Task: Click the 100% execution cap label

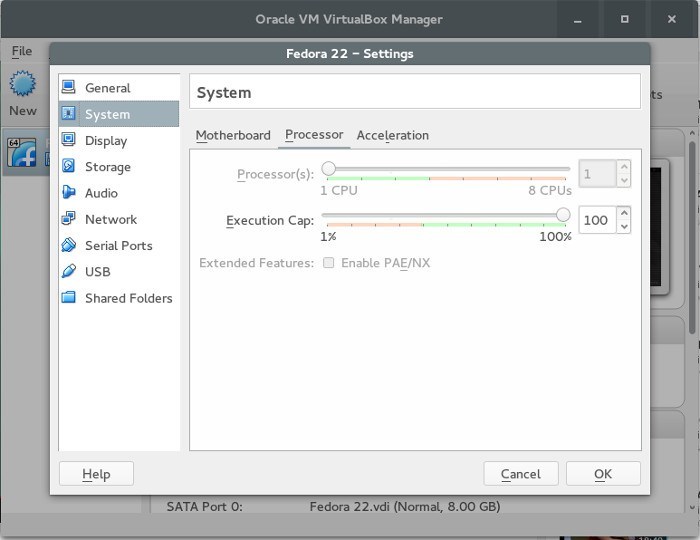Action: click(x=555, y=237)
